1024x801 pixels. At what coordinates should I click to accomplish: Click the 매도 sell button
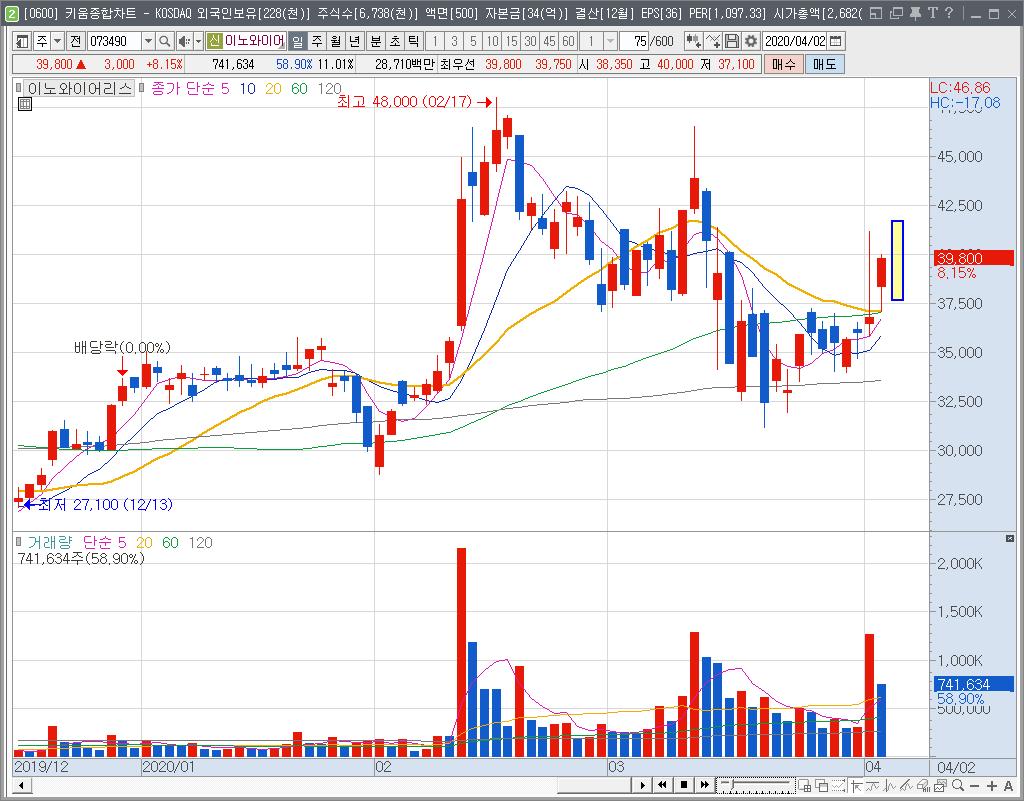click(824, 64)
